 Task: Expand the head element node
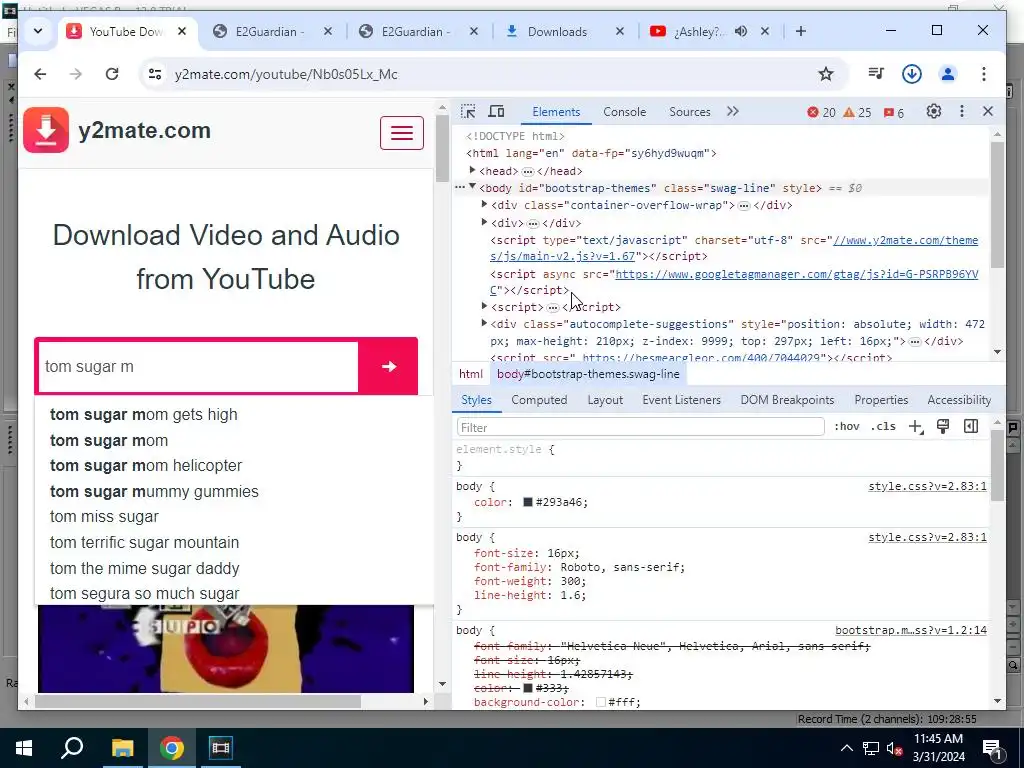point(472,170)
